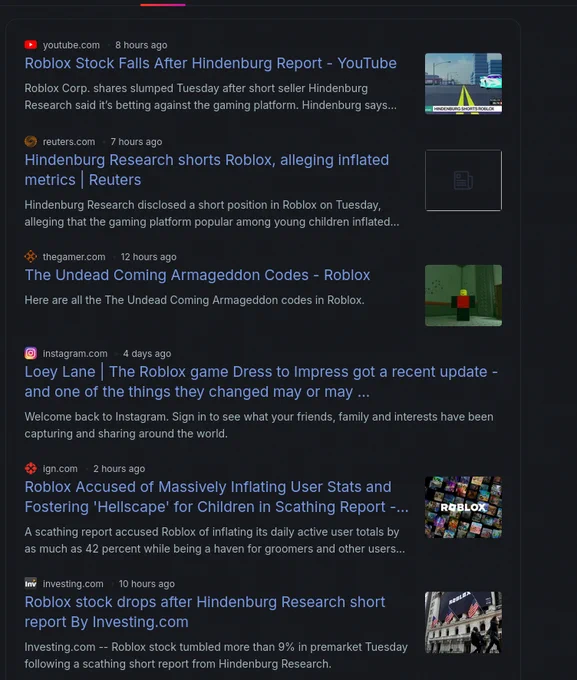Viewport: 577px width, 680px height.
Task: Click the '2 hours ago' timestamp
Action: pyautogui.click(x=119, y=469)
